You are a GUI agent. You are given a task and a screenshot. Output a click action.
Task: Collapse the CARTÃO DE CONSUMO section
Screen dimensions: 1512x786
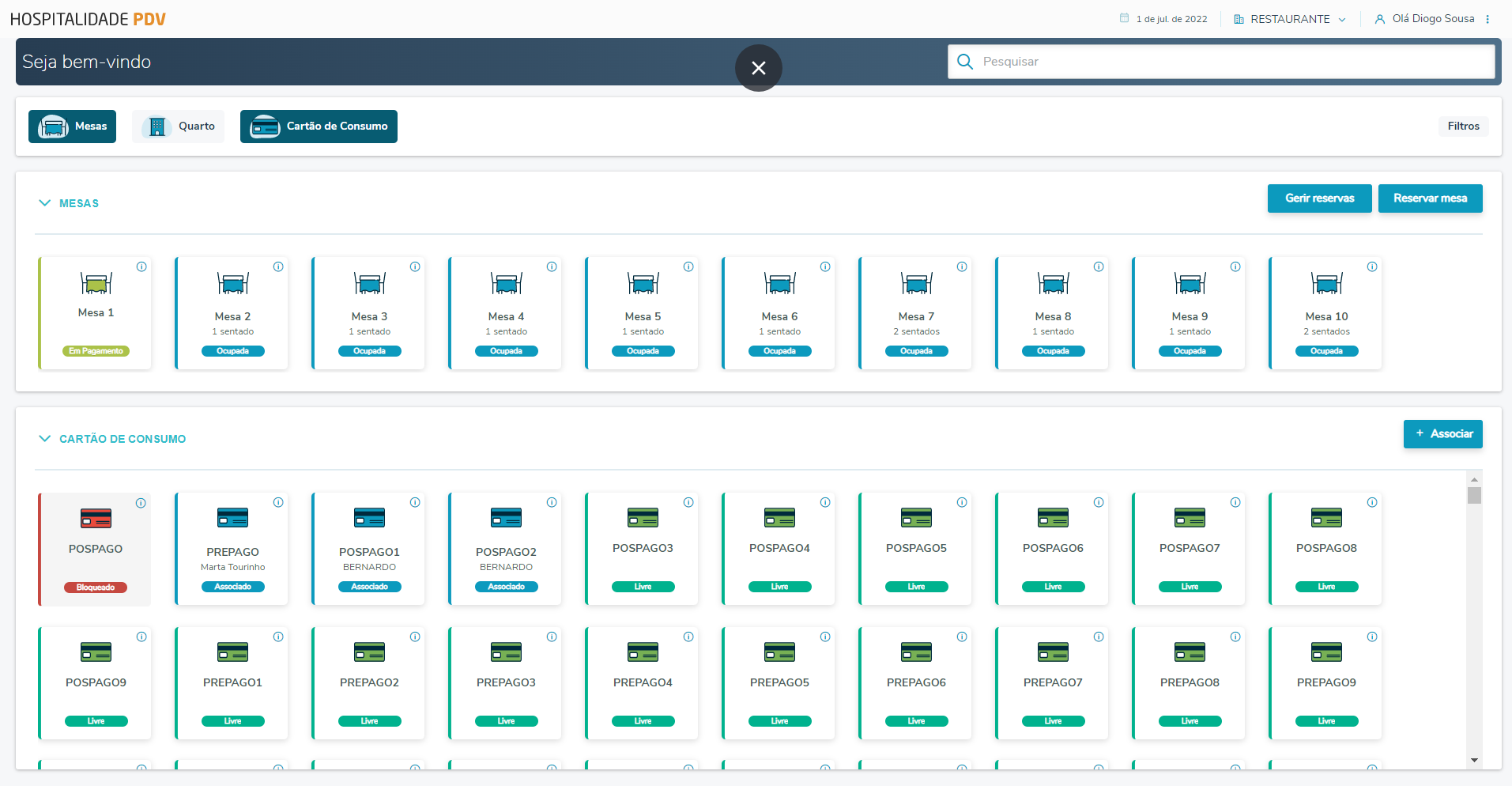[x=45, y=439]
